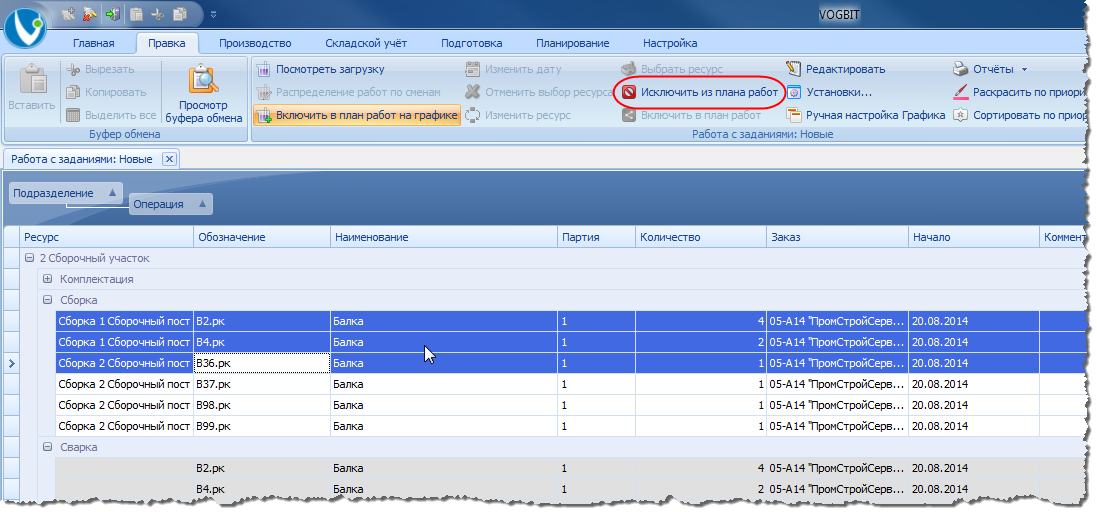
Task: Click the Редактировать button label
Action: pos(846,69)
